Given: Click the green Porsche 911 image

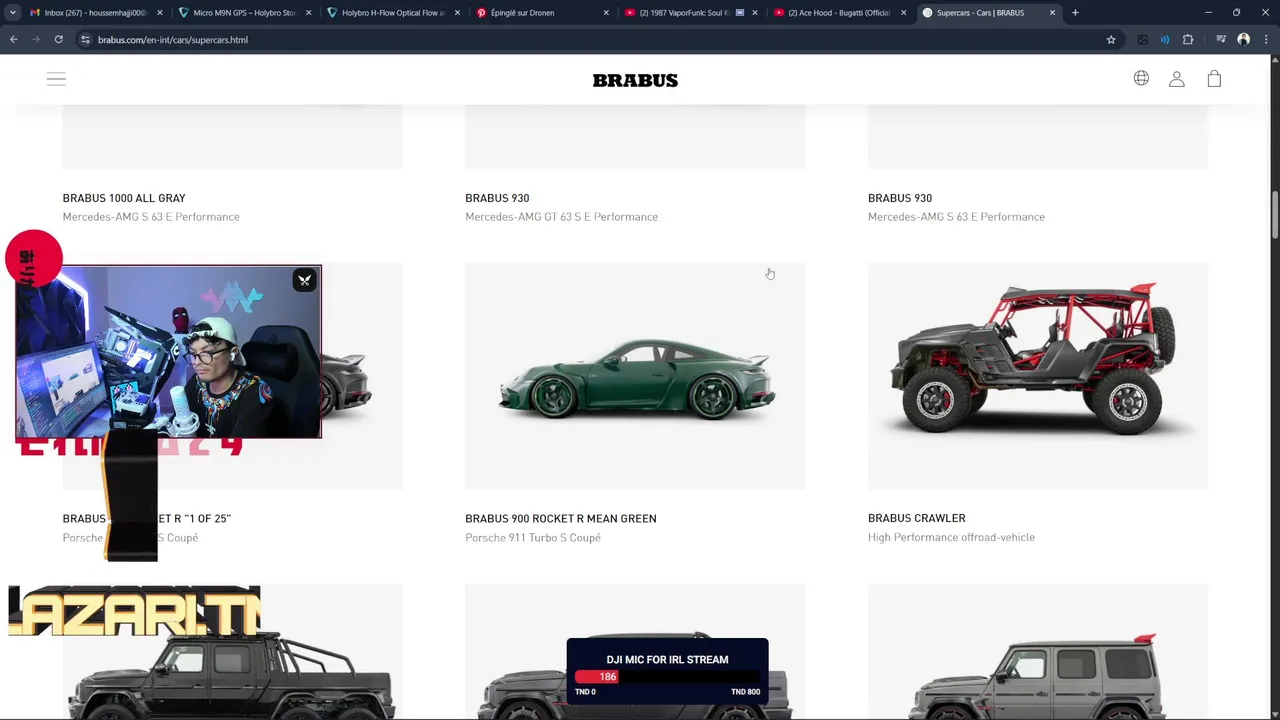Looking at the screenshot, I should [635, 377].
